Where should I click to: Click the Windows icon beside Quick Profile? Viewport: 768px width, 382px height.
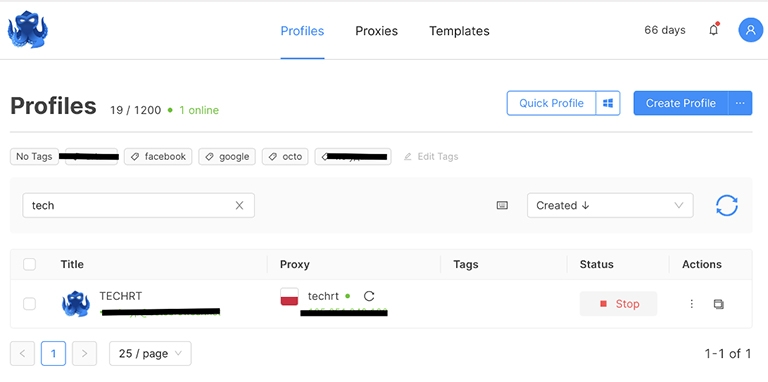pos(608,103)
